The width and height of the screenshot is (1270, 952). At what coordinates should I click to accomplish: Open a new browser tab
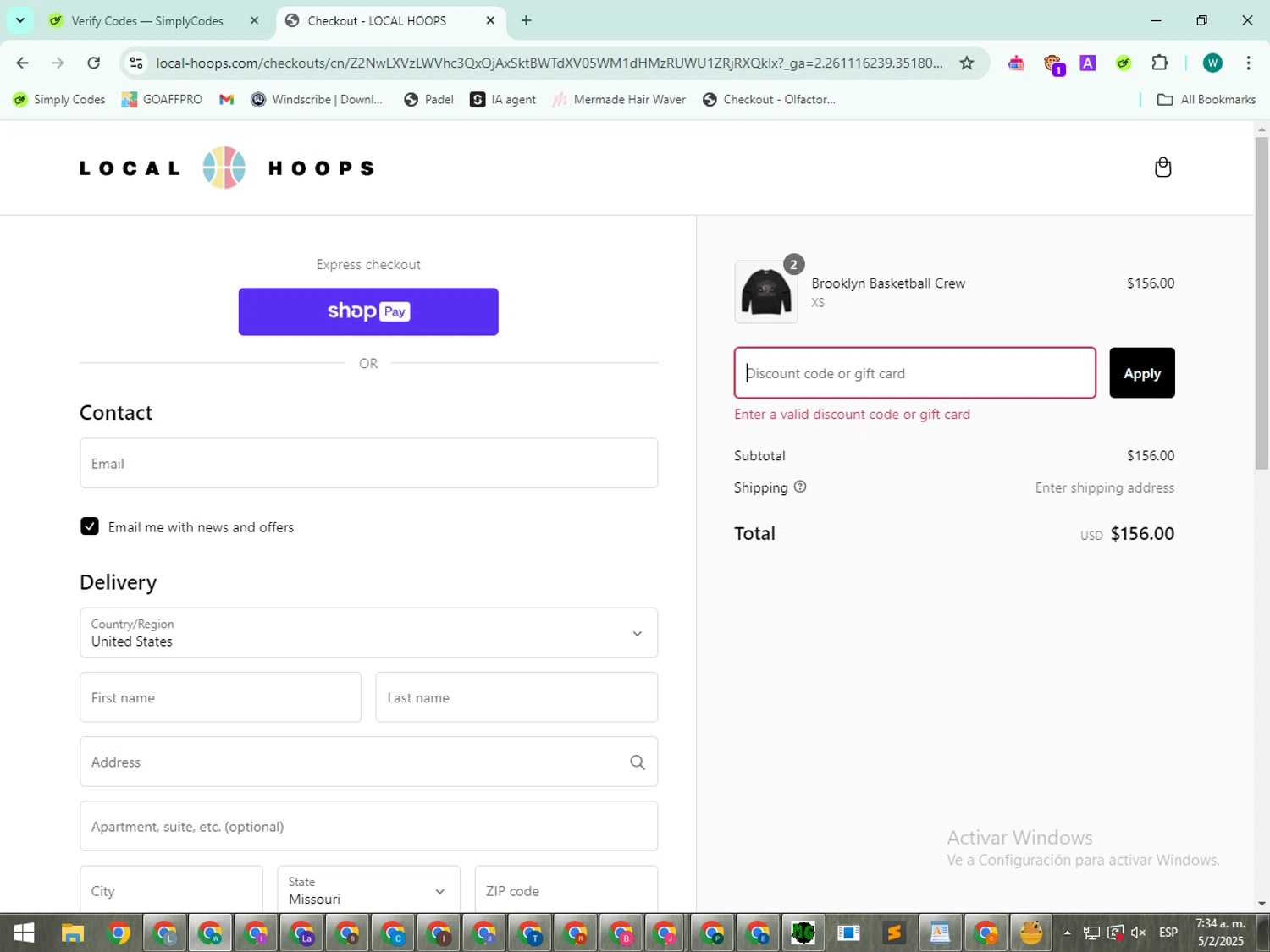click(526, 20)
